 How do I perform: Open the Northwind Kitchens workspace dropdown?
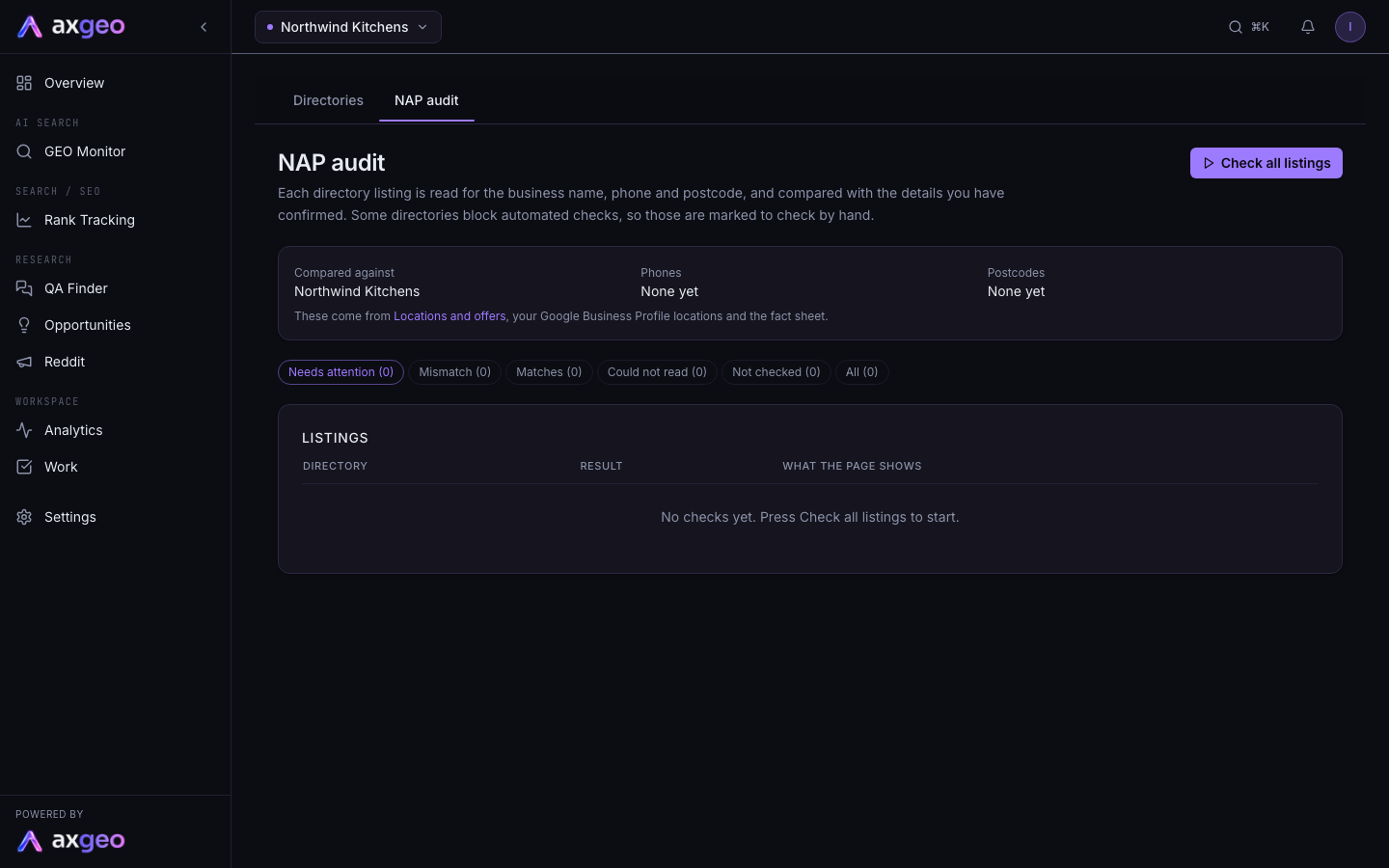pyautogui.click(x=348, y=27)
